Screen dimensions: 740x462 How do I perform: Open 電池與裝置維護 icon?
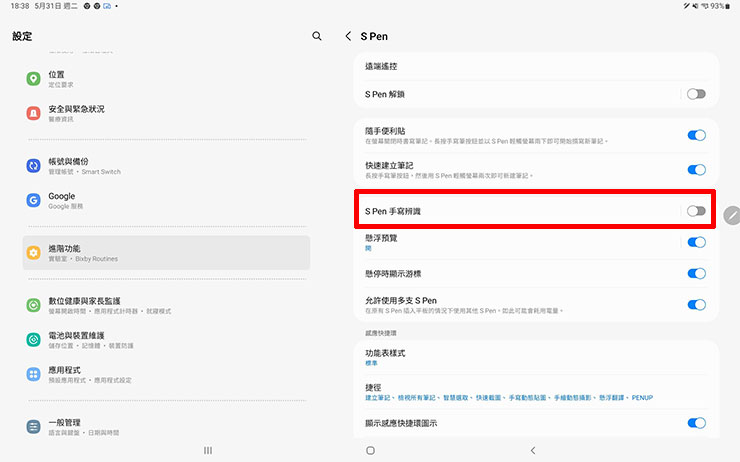tap(33, 339)
